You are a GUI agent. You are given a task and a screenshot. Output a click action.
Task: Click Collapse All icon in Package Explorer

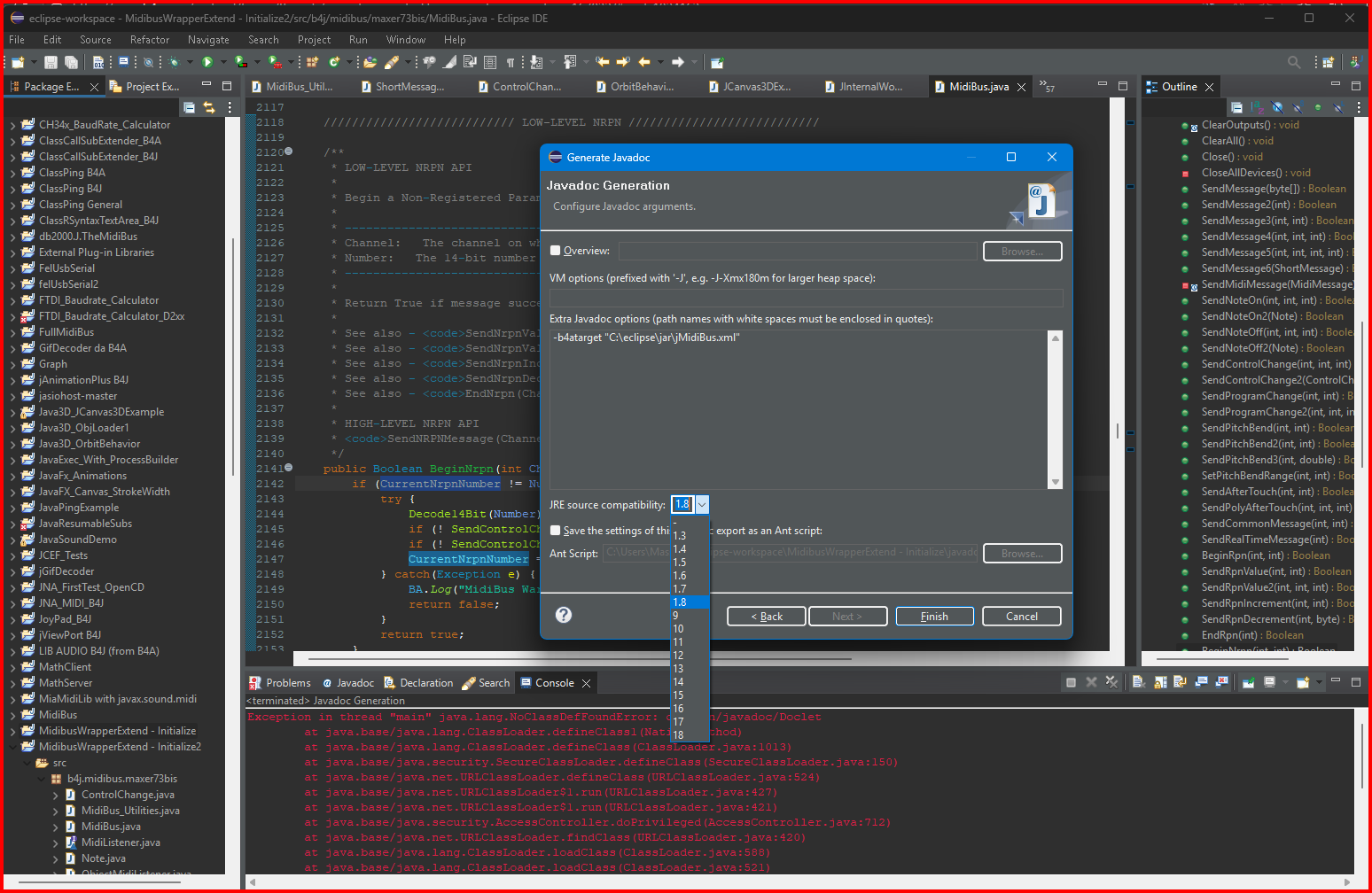(189, 107)
